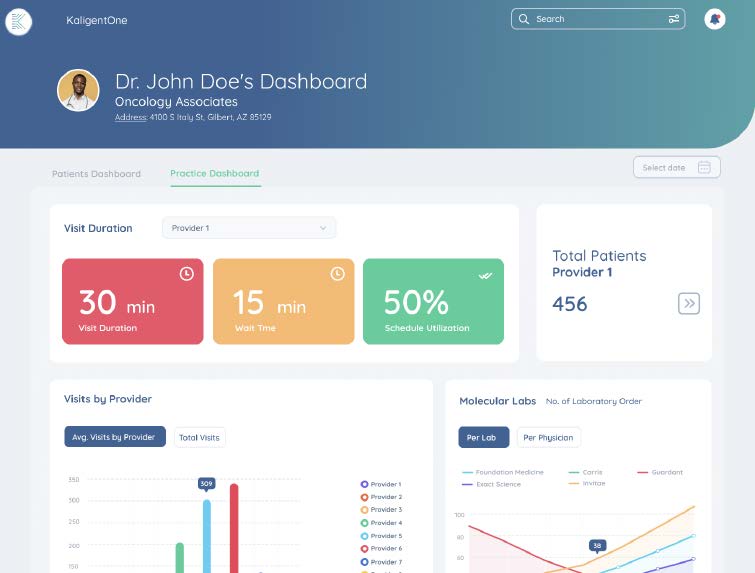
Task: Open the notifications bell icon
Action: click(x=714, y=19)
